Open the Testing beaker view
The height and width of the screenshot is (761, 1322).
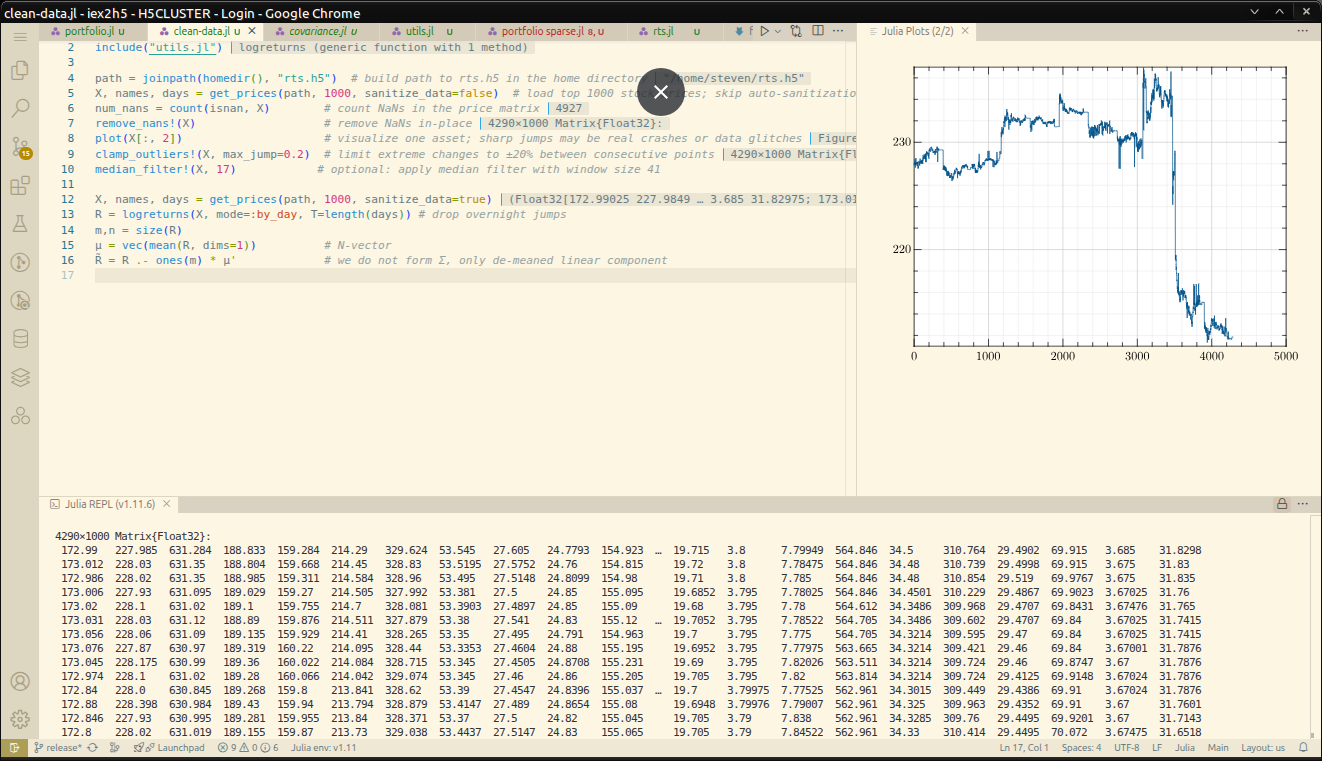coord(20,224)
